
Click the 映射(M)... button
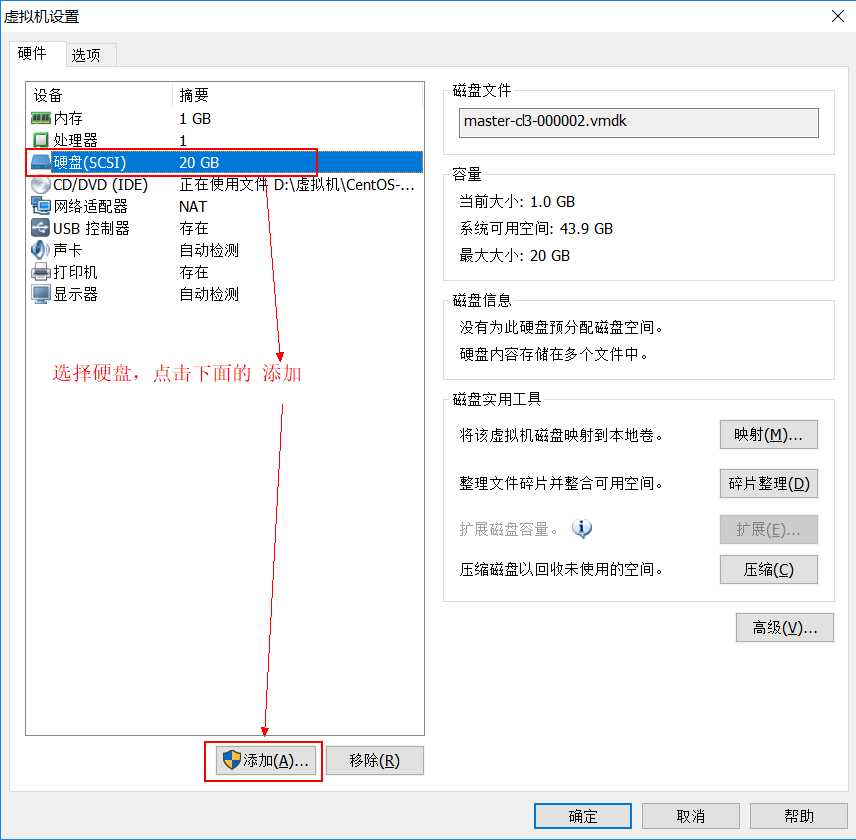click(x=769, y=434)
